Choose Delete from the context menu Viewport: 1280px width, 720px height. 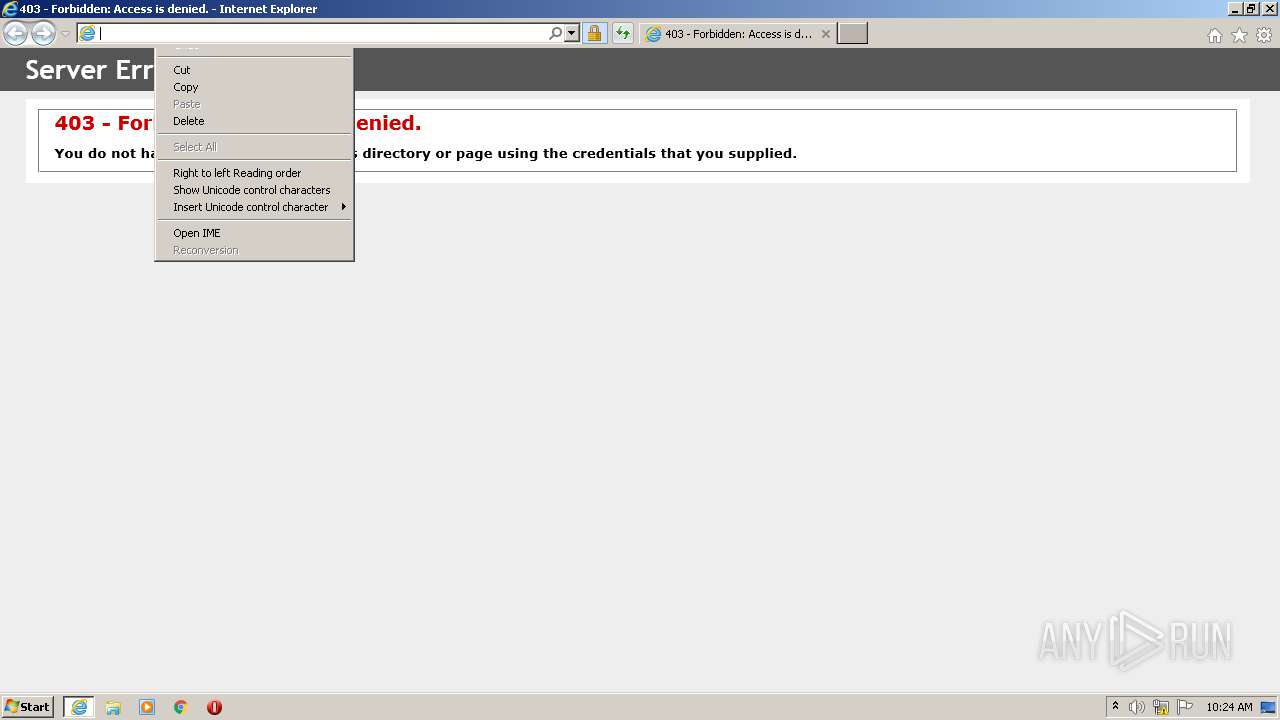254,121
